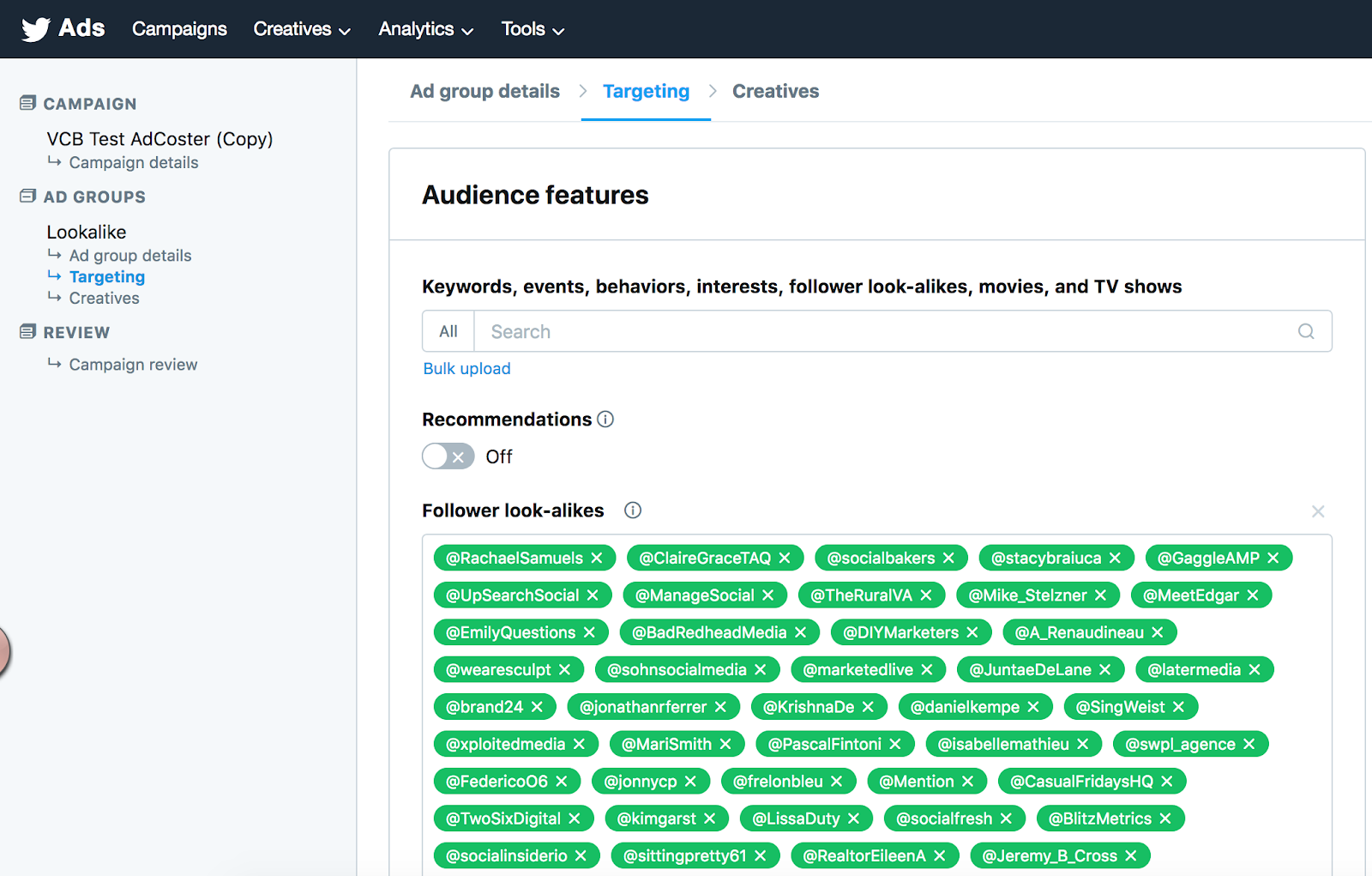Screen dimensions: 1372x876
Task: Expand the Tools top menu
Action: pos(533,29)
